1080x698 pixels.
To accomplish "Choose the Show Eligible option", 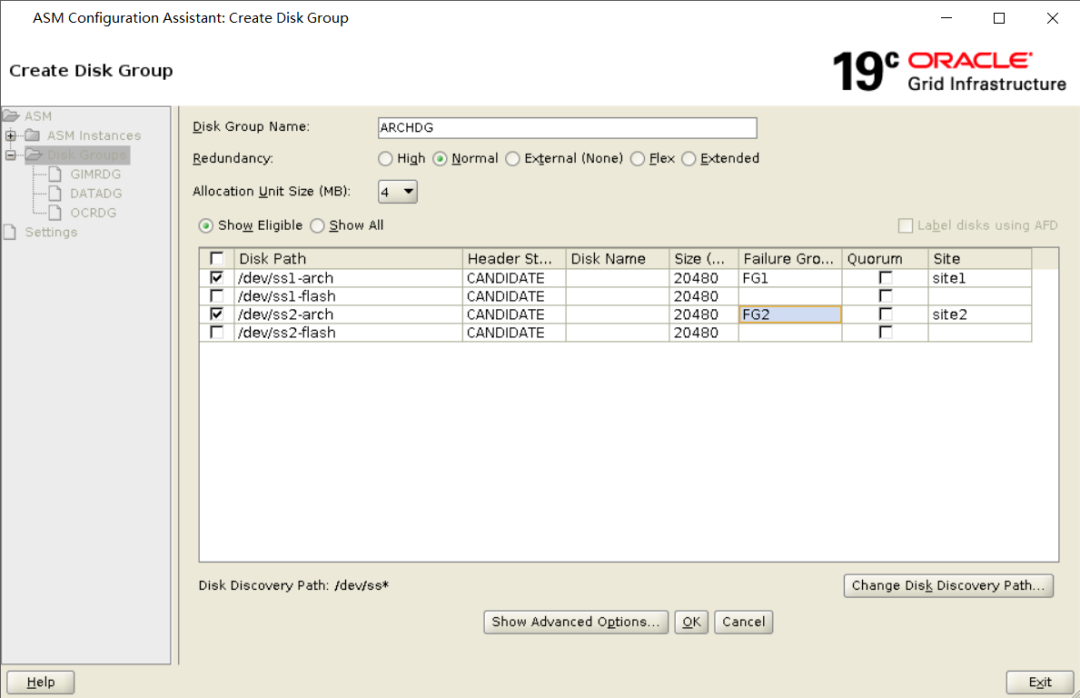I will [x=205, y=225].
